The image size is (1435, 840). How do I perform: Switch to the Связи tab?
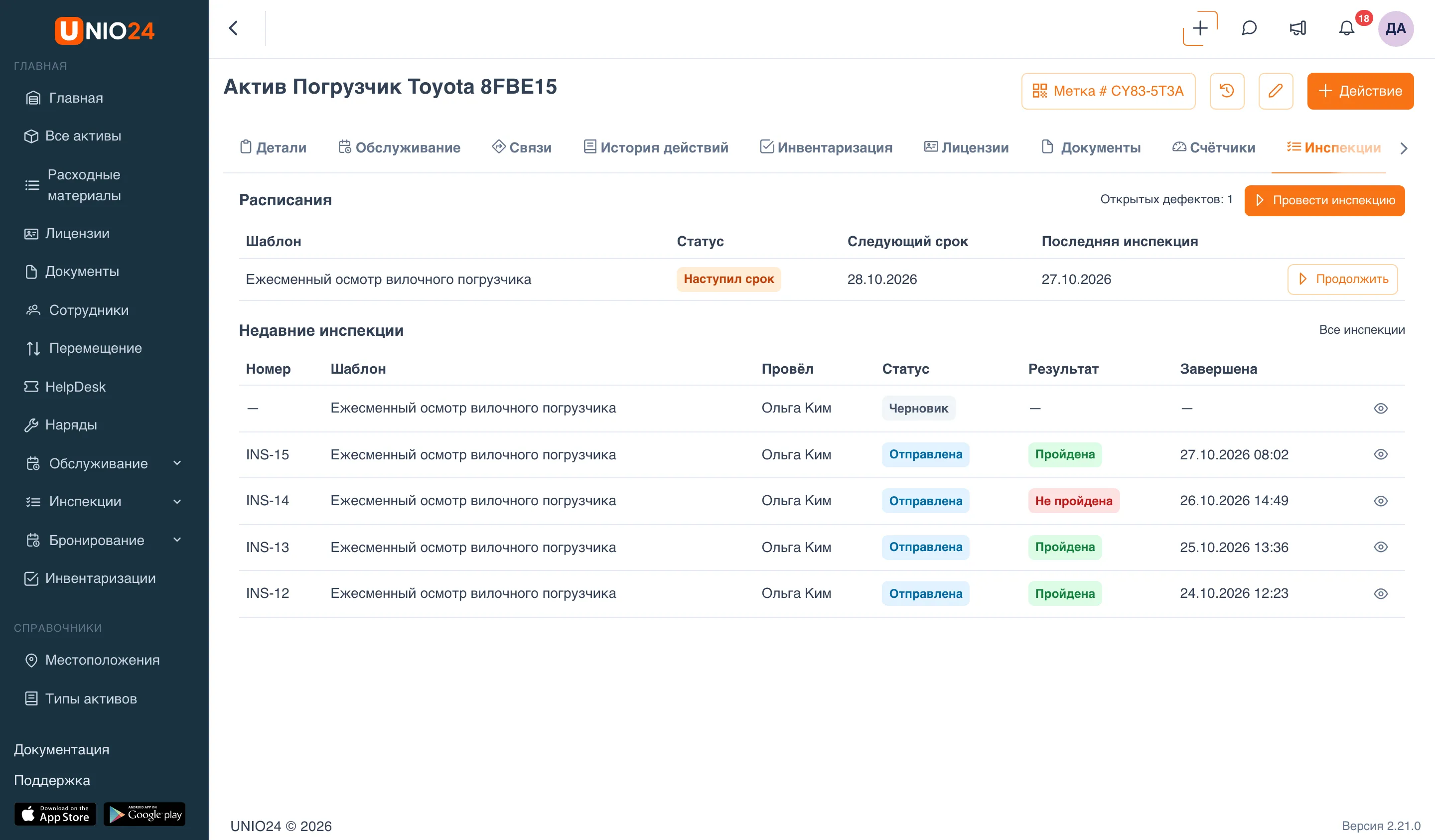tap(522, 147)
